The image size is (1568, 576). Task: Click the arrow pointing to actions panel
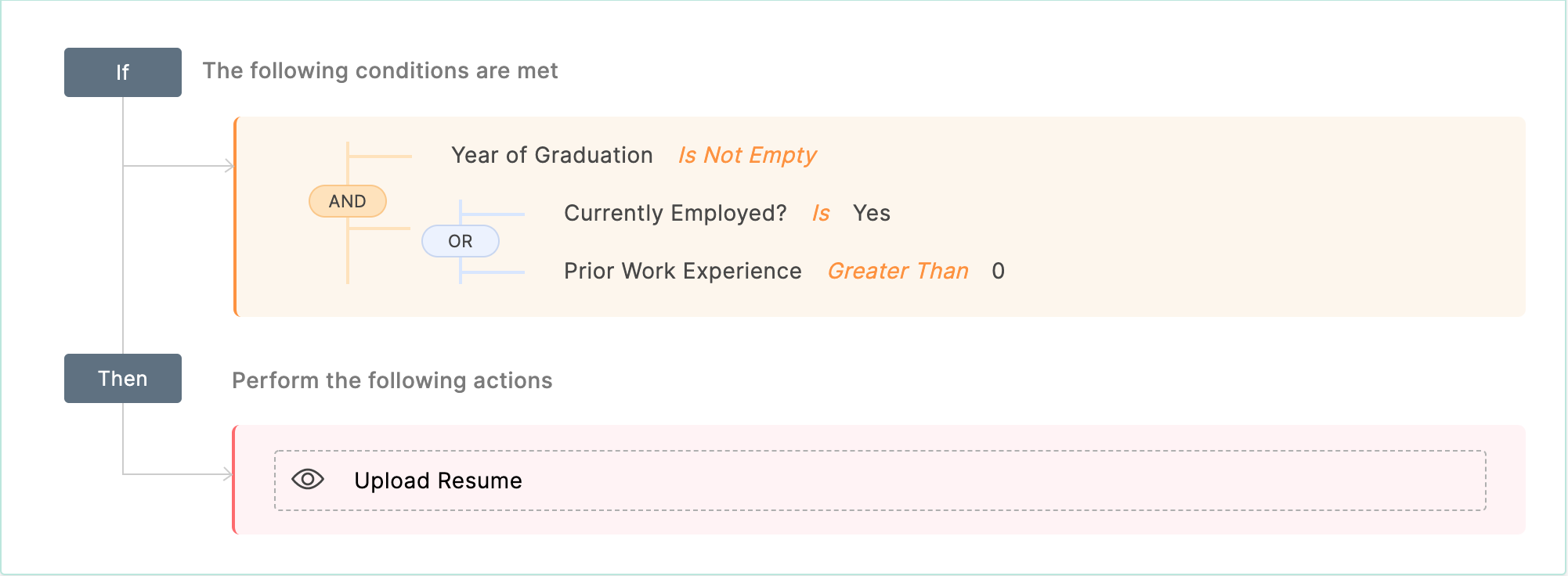click(x=228, y=474)
